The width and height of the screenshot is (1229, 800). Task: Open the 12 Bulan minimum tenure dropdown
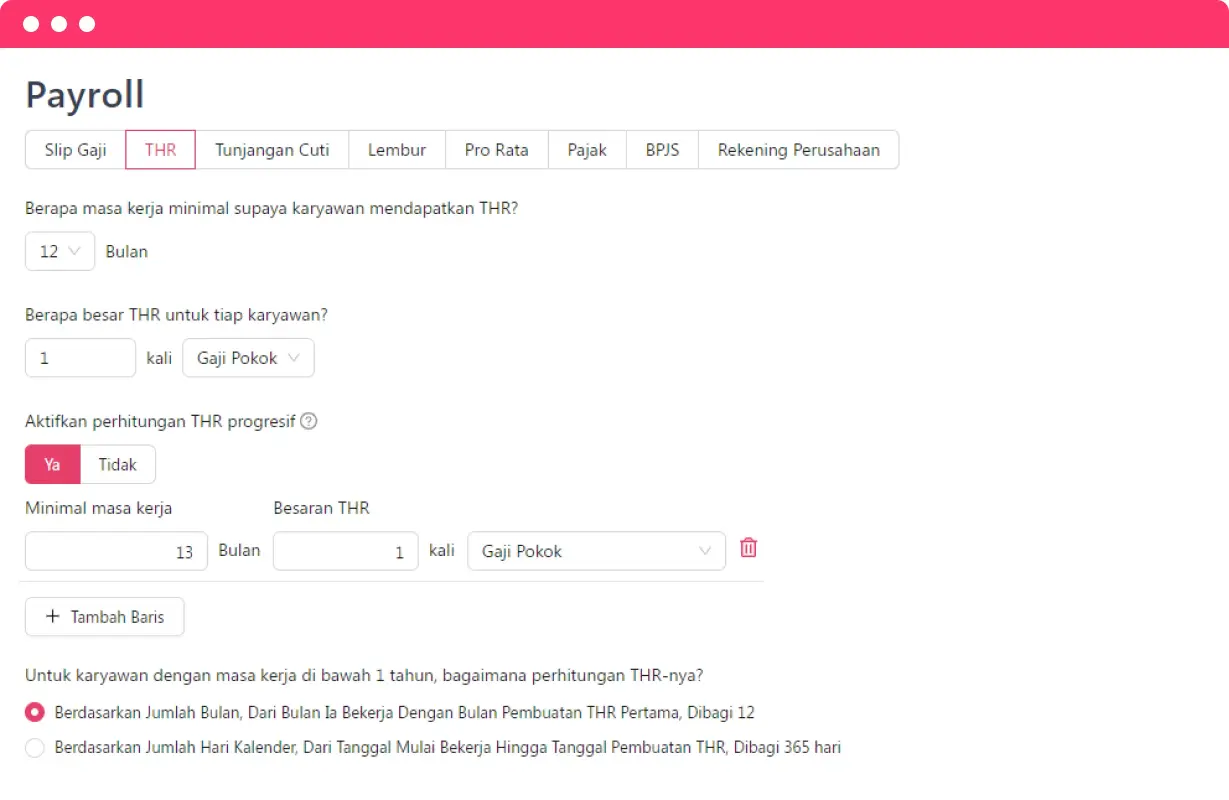click(60, 252)
